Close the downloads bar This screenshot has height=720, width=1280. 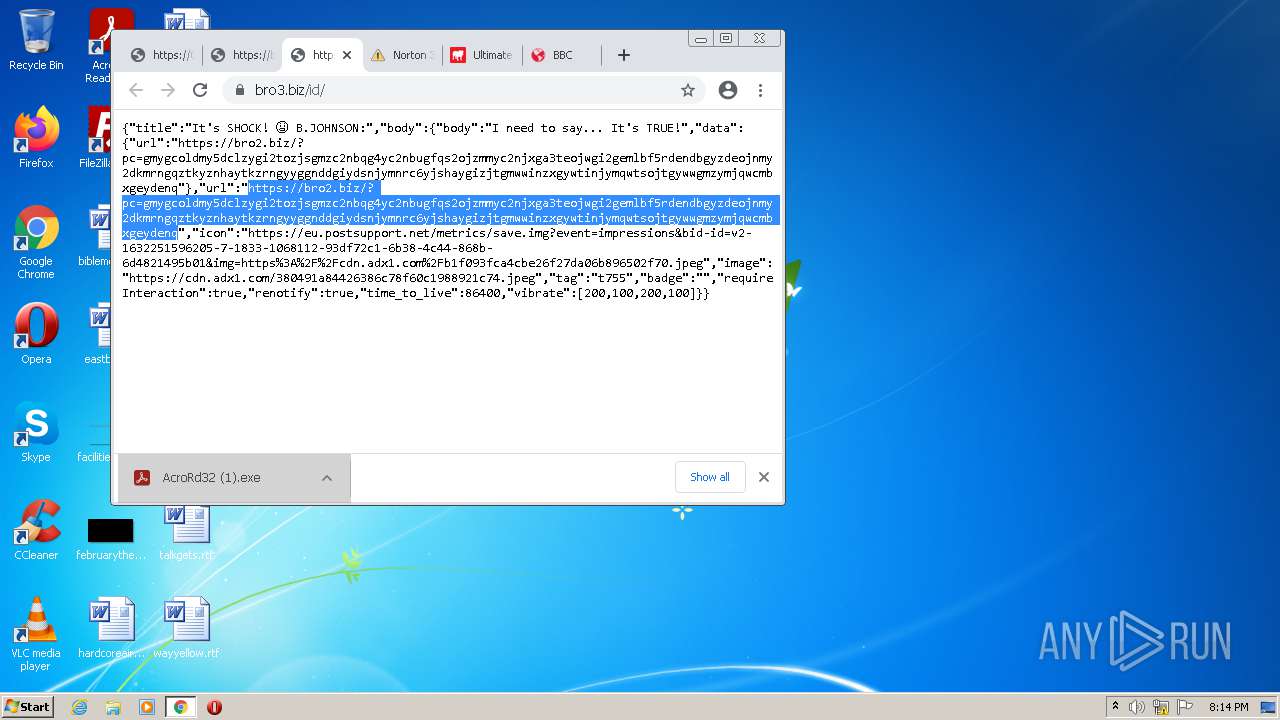pos(764,477)
